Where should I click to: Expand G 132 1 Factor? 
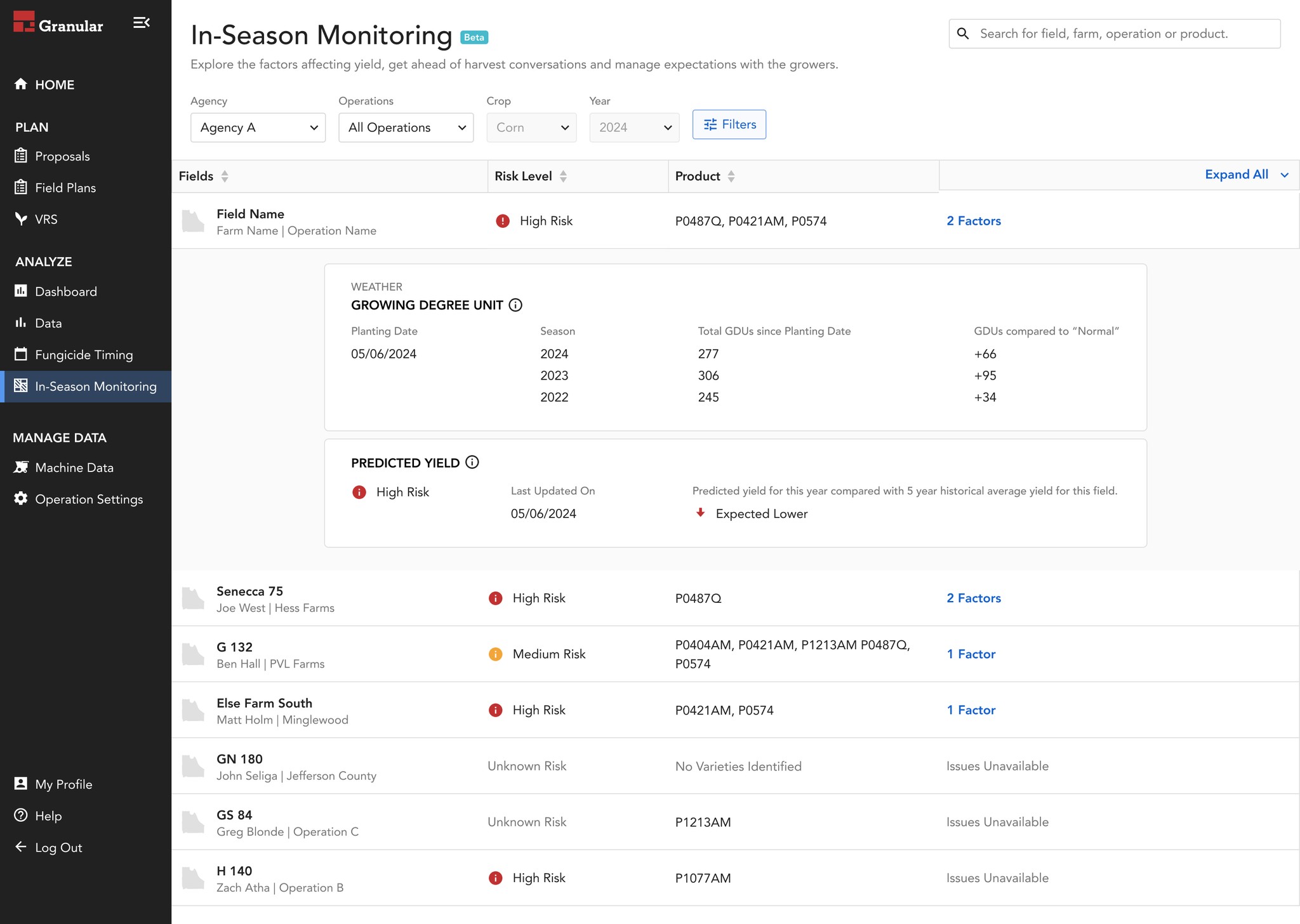point(971,654)
